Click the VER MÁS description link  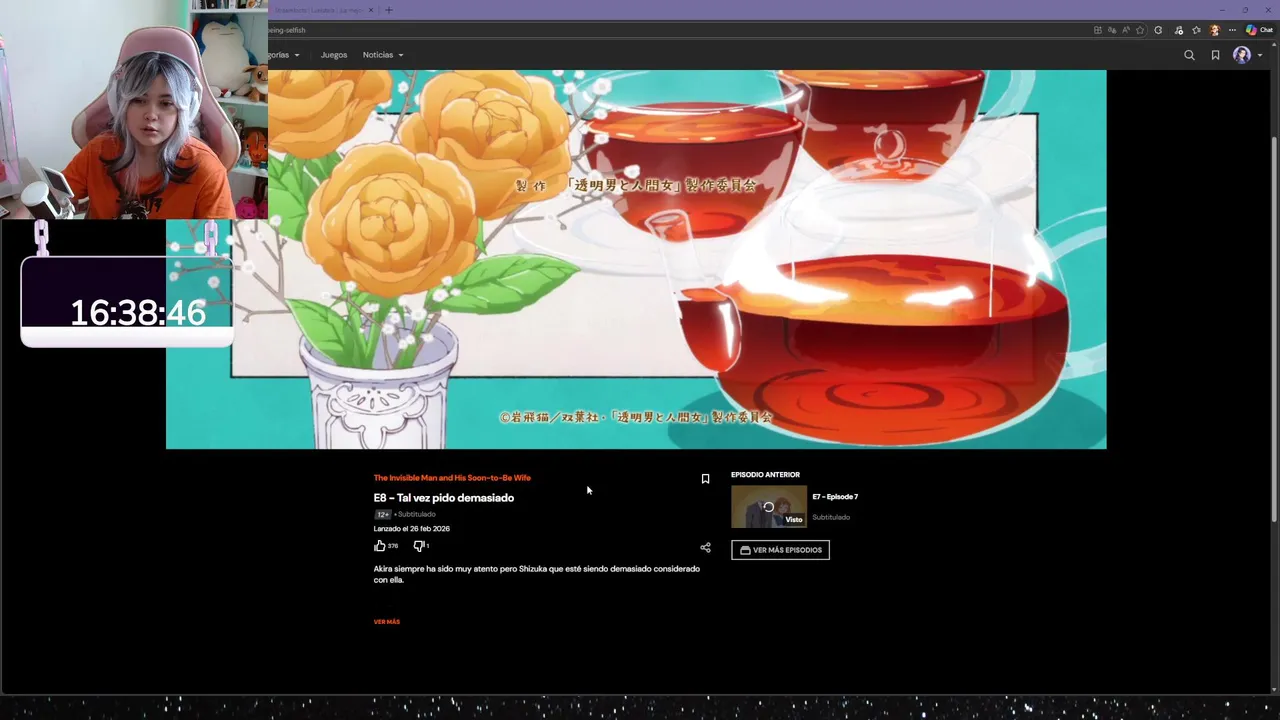[x=387, y=622]
